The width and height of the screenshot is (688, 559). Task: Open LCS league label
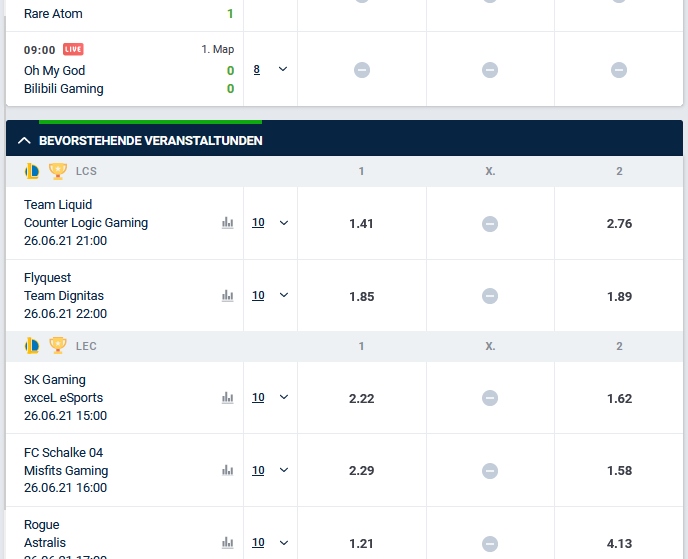[86, 171]
